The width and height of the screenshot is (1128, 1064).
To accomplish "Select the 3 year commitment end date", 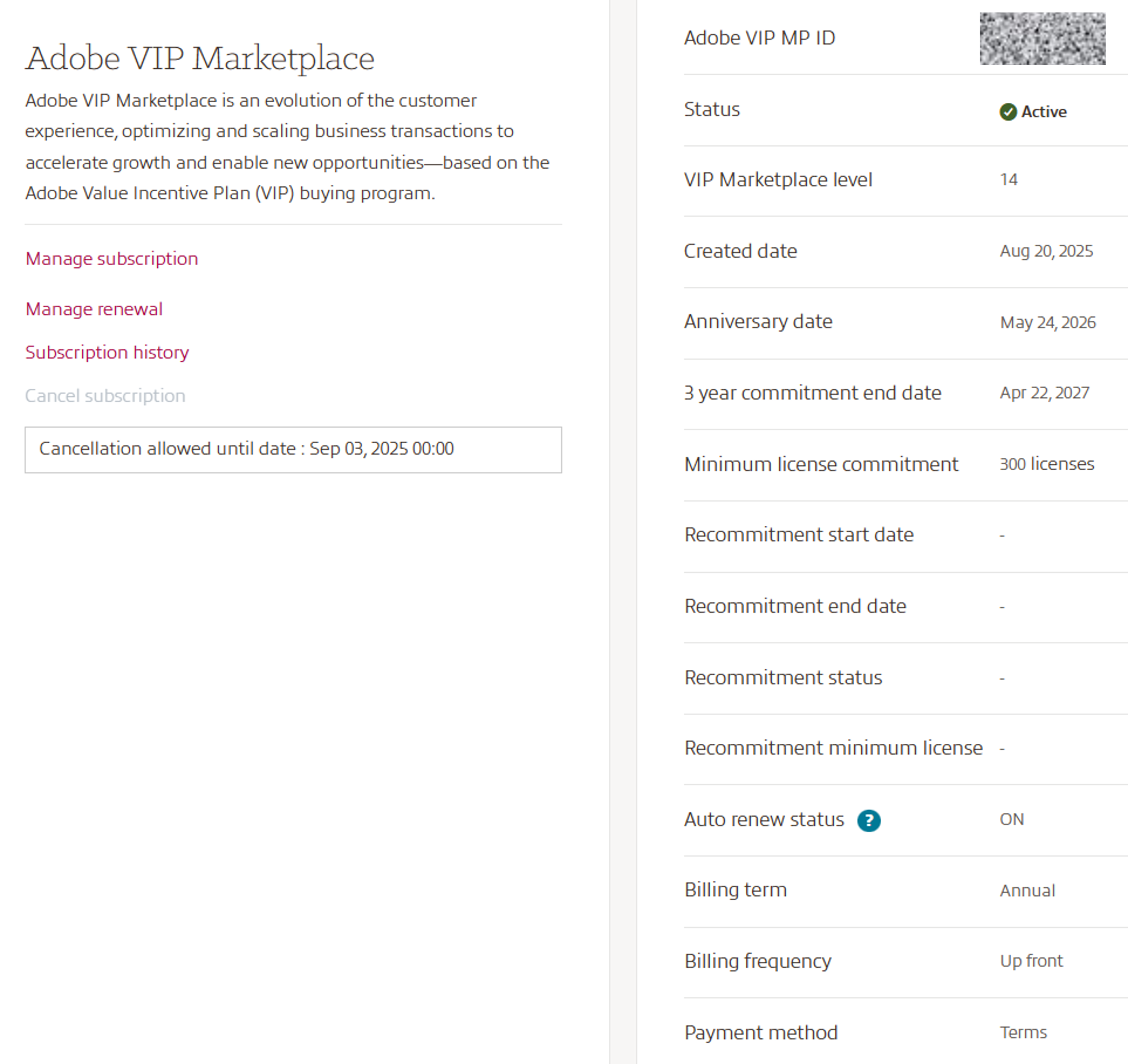I will [x=1044, y=392].
